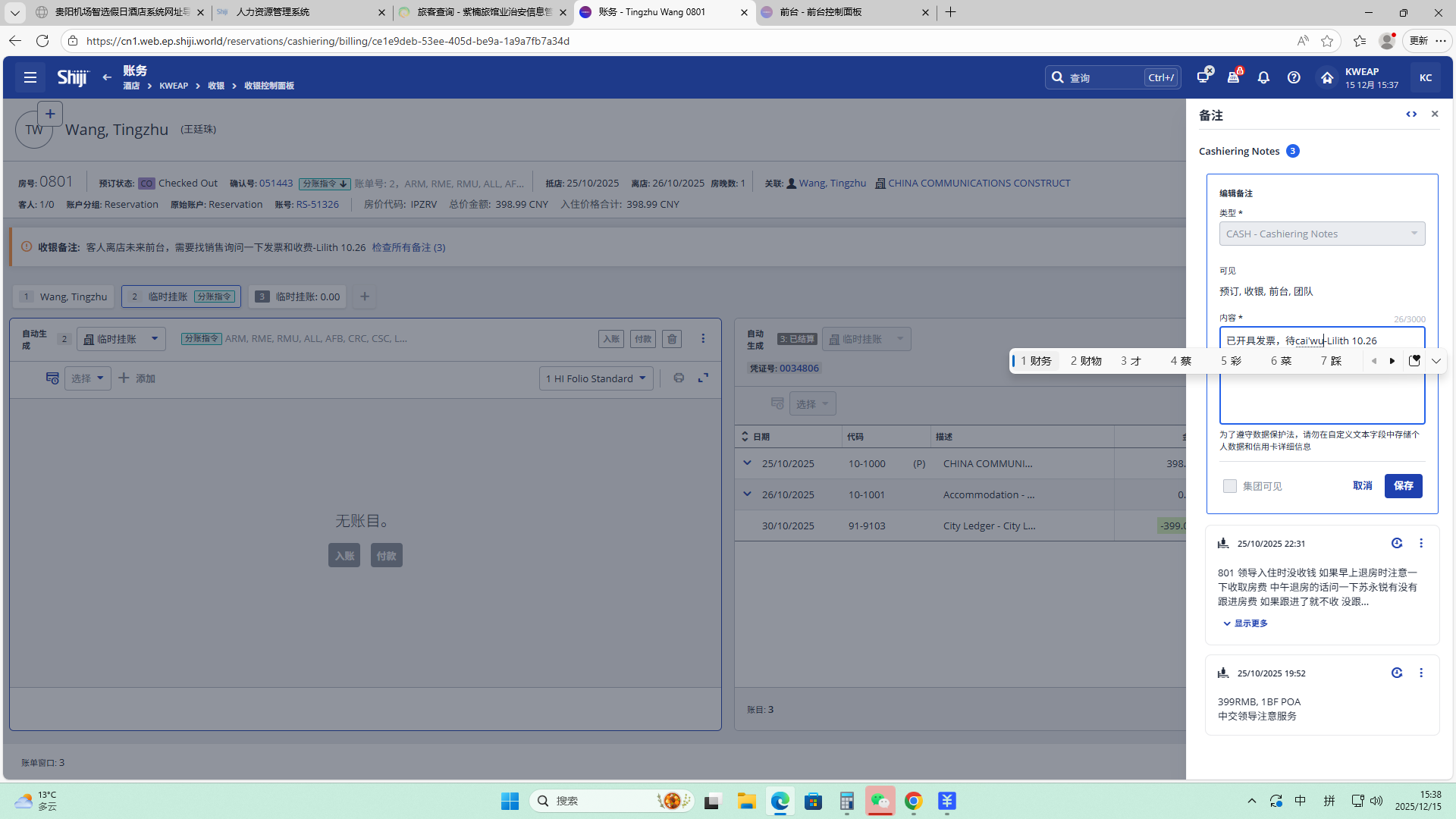1456x819 pixels.
Task: Select window tab 3 临时挂账: 0.00
Action: tap(297, 297)
